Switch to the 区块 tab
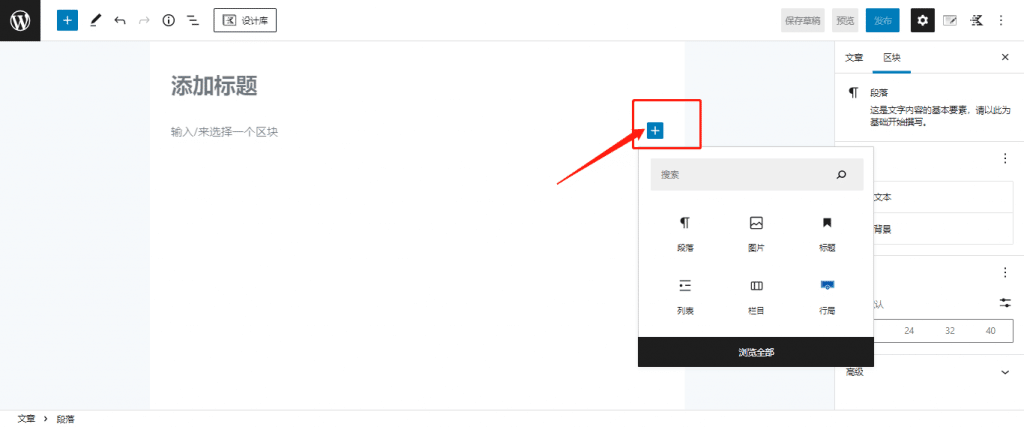Viewport: 1024px width, 427px height. [x=892, y=57]
